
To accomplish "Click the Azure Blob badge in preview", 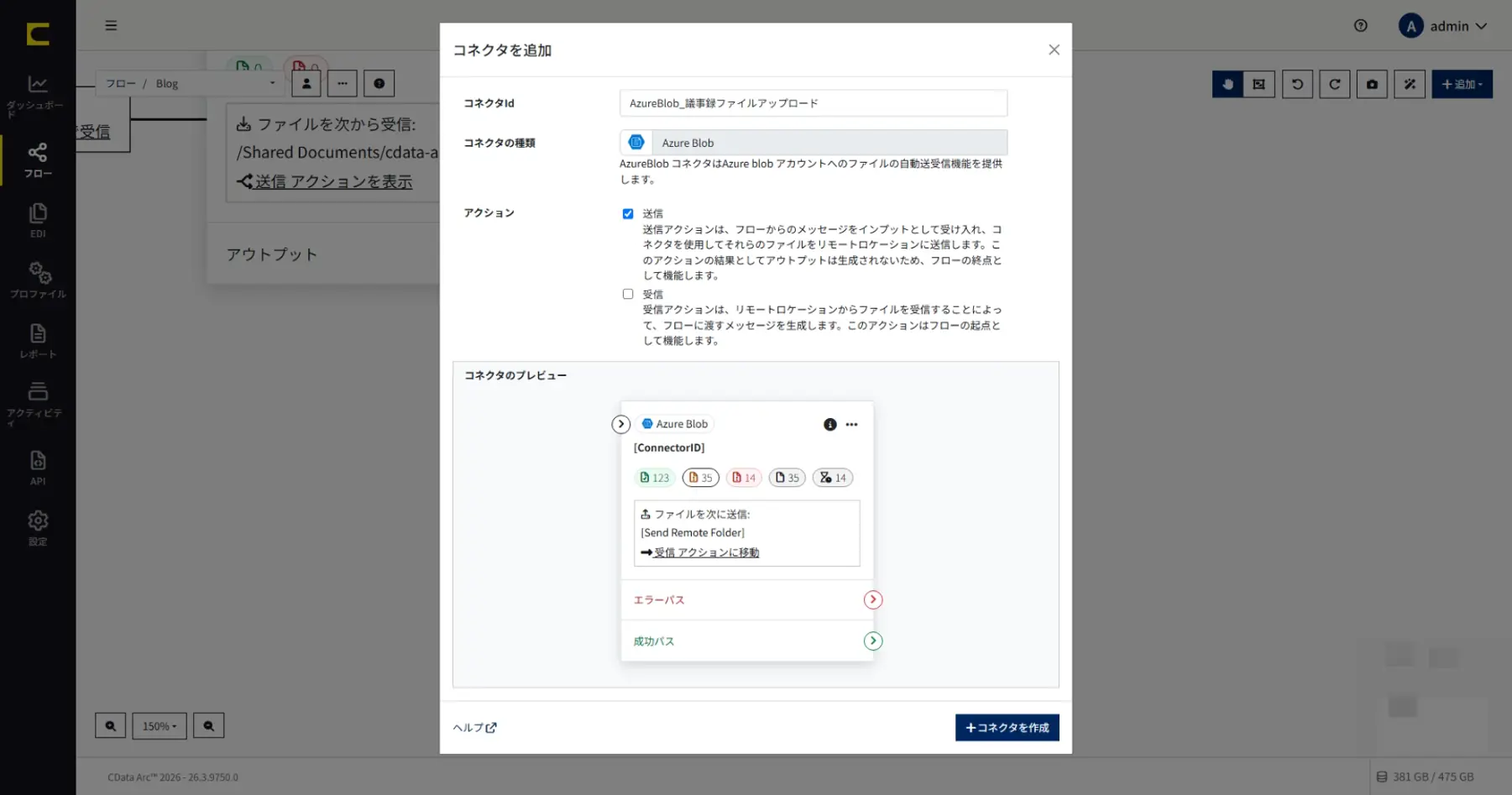I will [675, 424].
